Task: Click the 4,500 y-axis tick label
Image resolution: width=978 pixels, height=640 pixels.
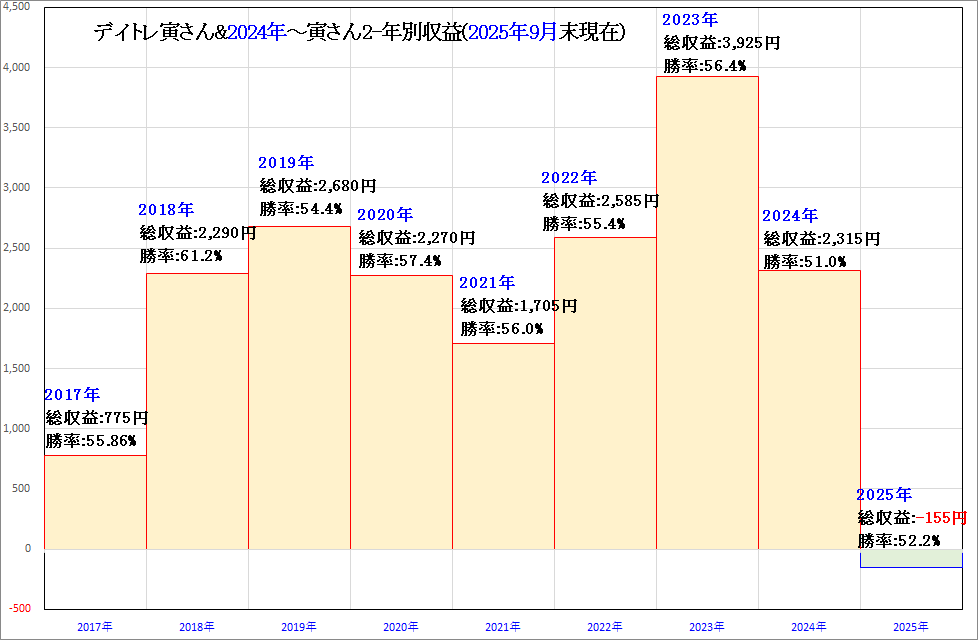Action: 17,6
